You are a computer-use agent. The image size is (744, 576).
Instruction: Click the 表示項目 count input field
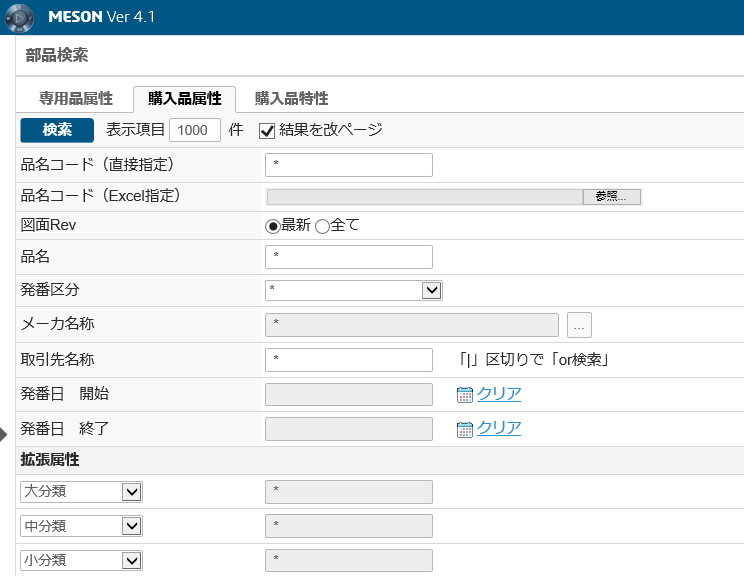195,130
